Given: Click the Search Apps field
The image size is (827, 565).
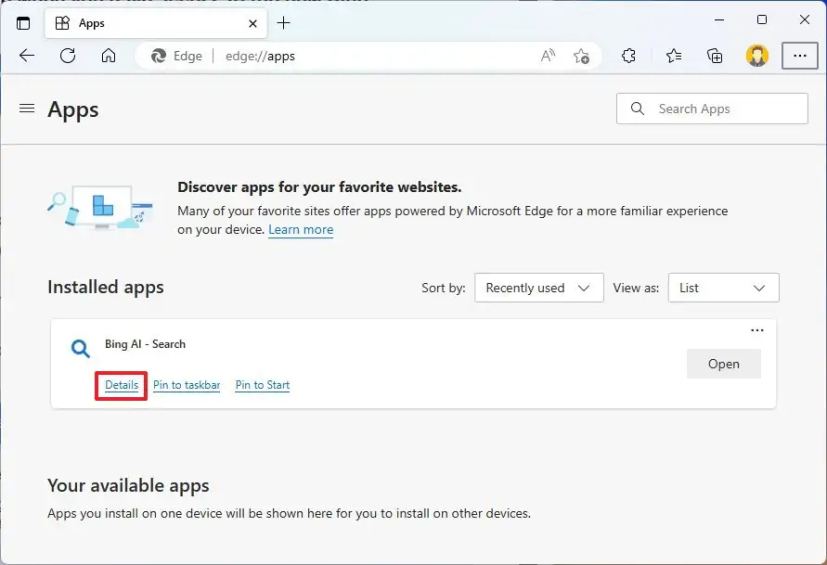Looking at the screenshot, I should coord(712,109).
